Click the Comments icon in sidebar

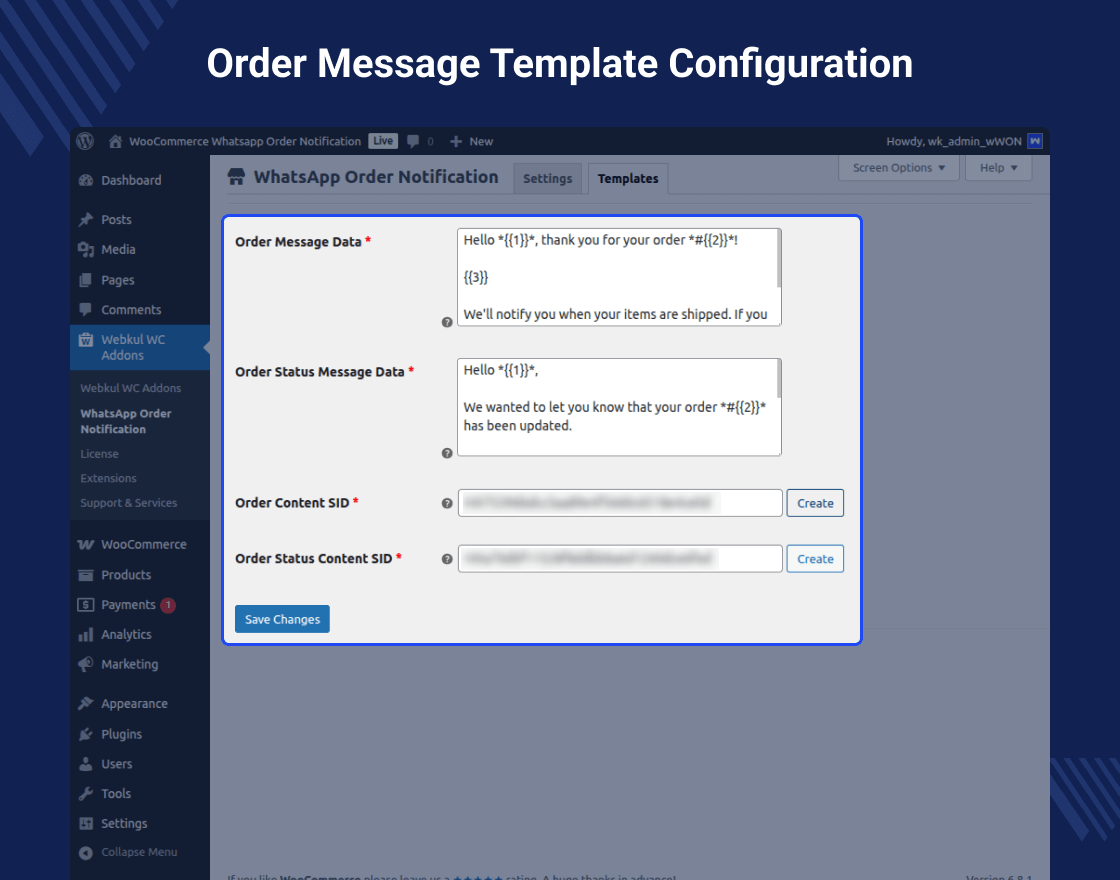[x=86, y=309]
